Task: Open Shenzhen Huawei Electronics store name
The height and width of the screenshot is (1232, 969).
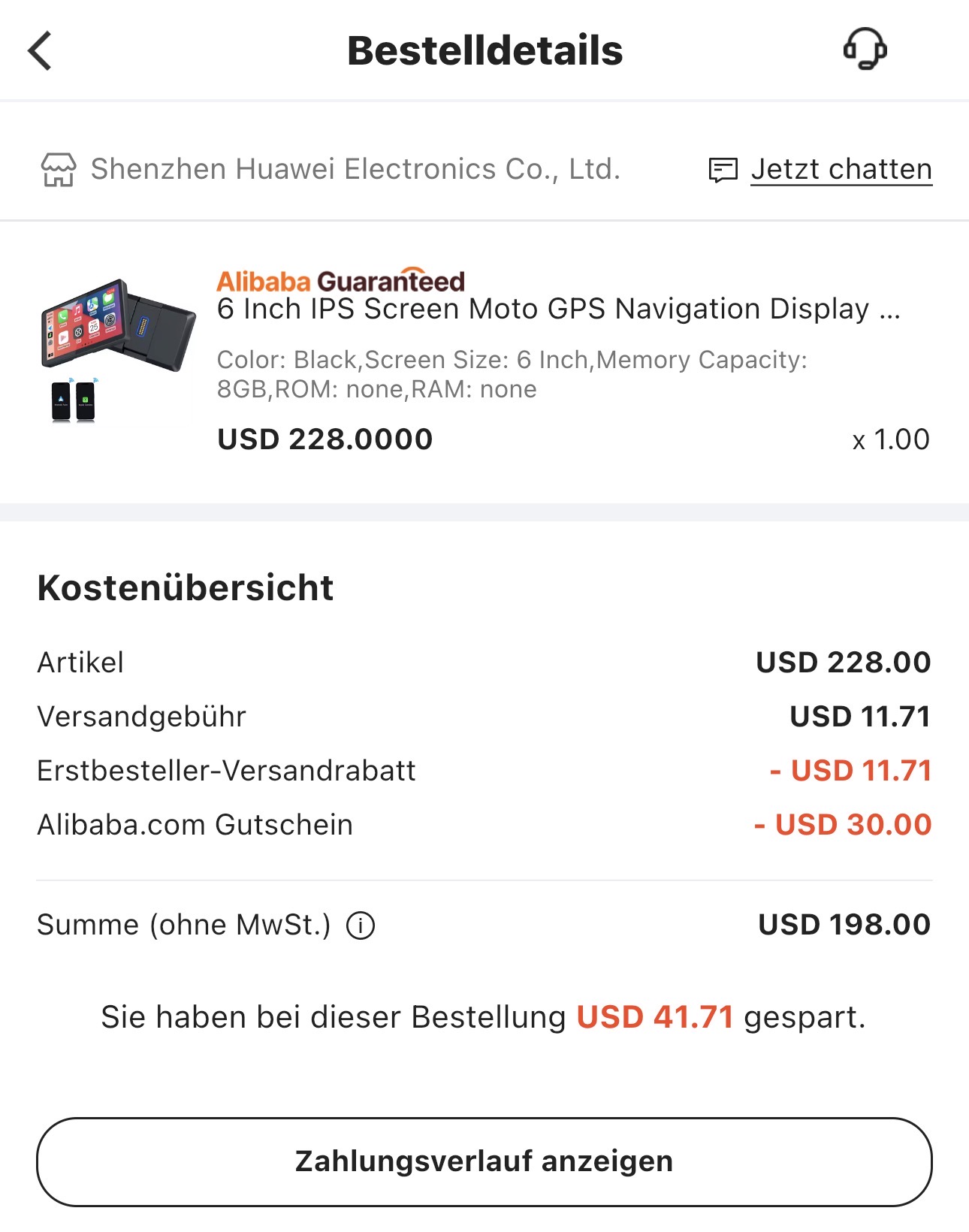Action: [x=355, y=170]
